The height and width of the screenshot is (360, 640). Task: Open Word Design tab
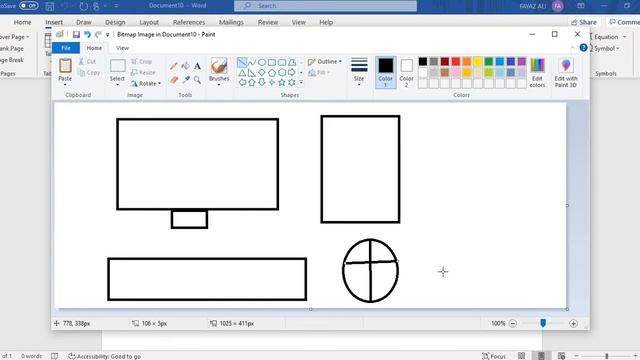coord(115,22)
